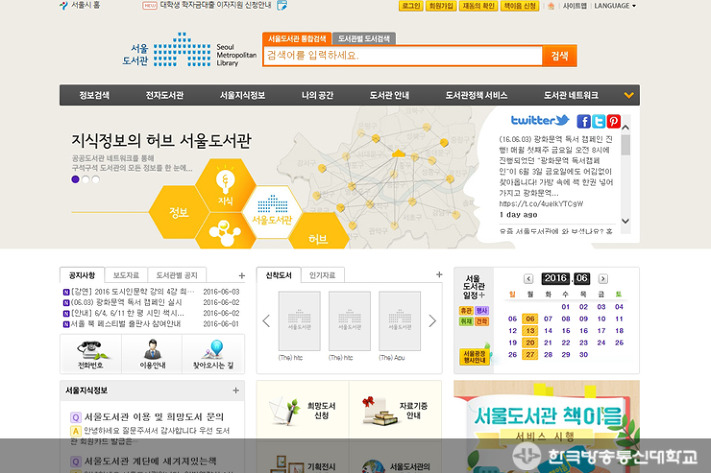Select calendar date 13
The height and width of the screenshot is (473, 711).
[530, 331]
